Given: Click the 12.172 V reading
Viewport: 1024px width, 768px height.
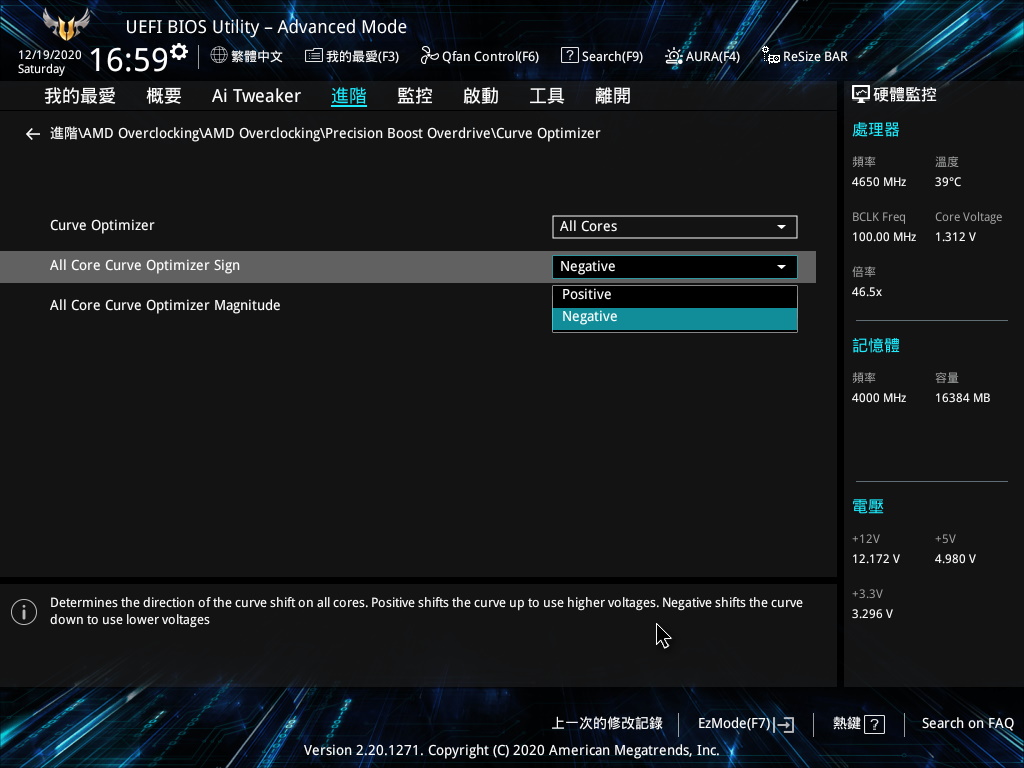Looking at the screenshot, I should pyautogui.click(x=876, y=559).
